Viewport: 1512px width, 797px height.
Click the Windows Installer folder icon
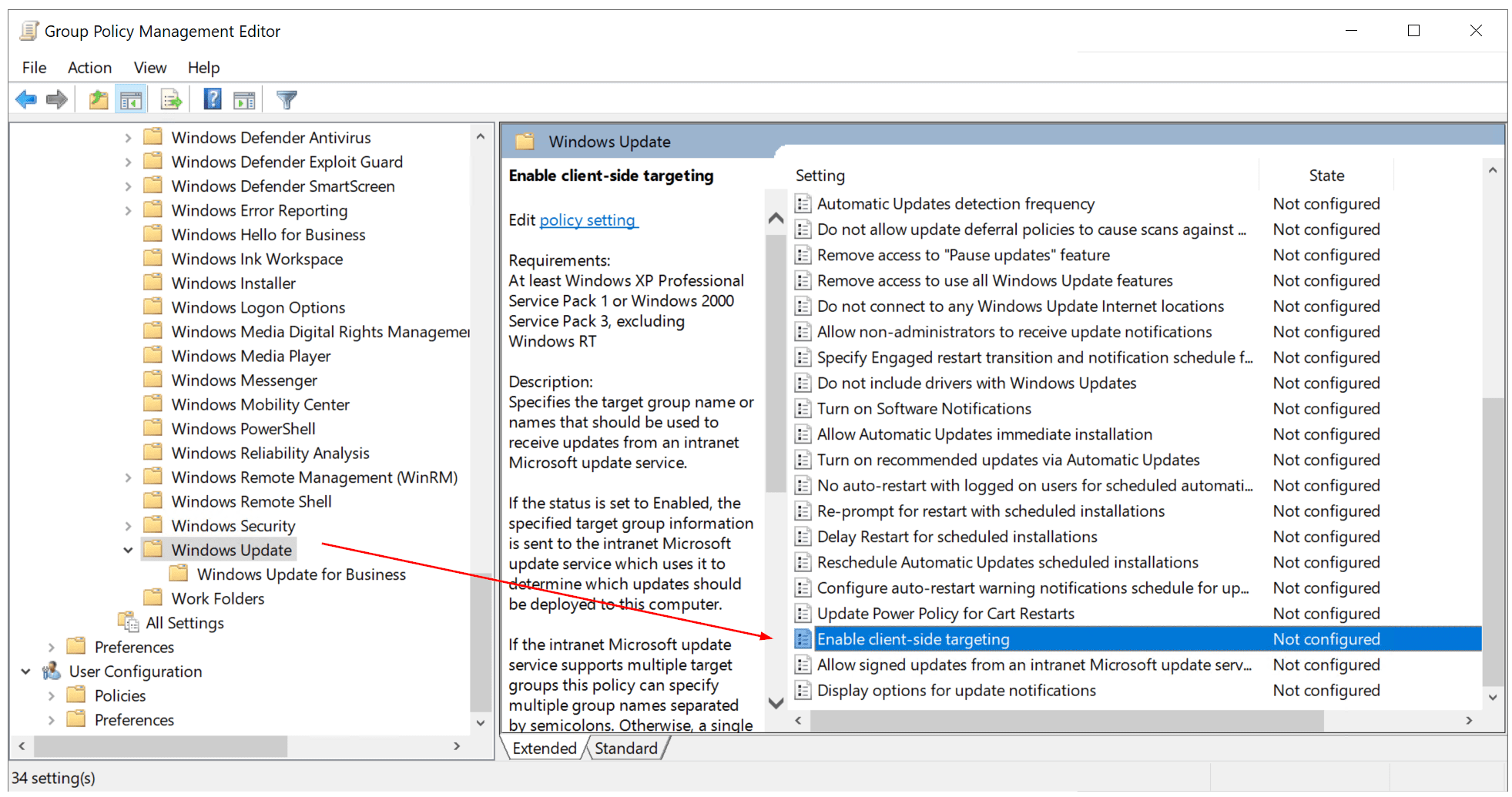[153, 282]
